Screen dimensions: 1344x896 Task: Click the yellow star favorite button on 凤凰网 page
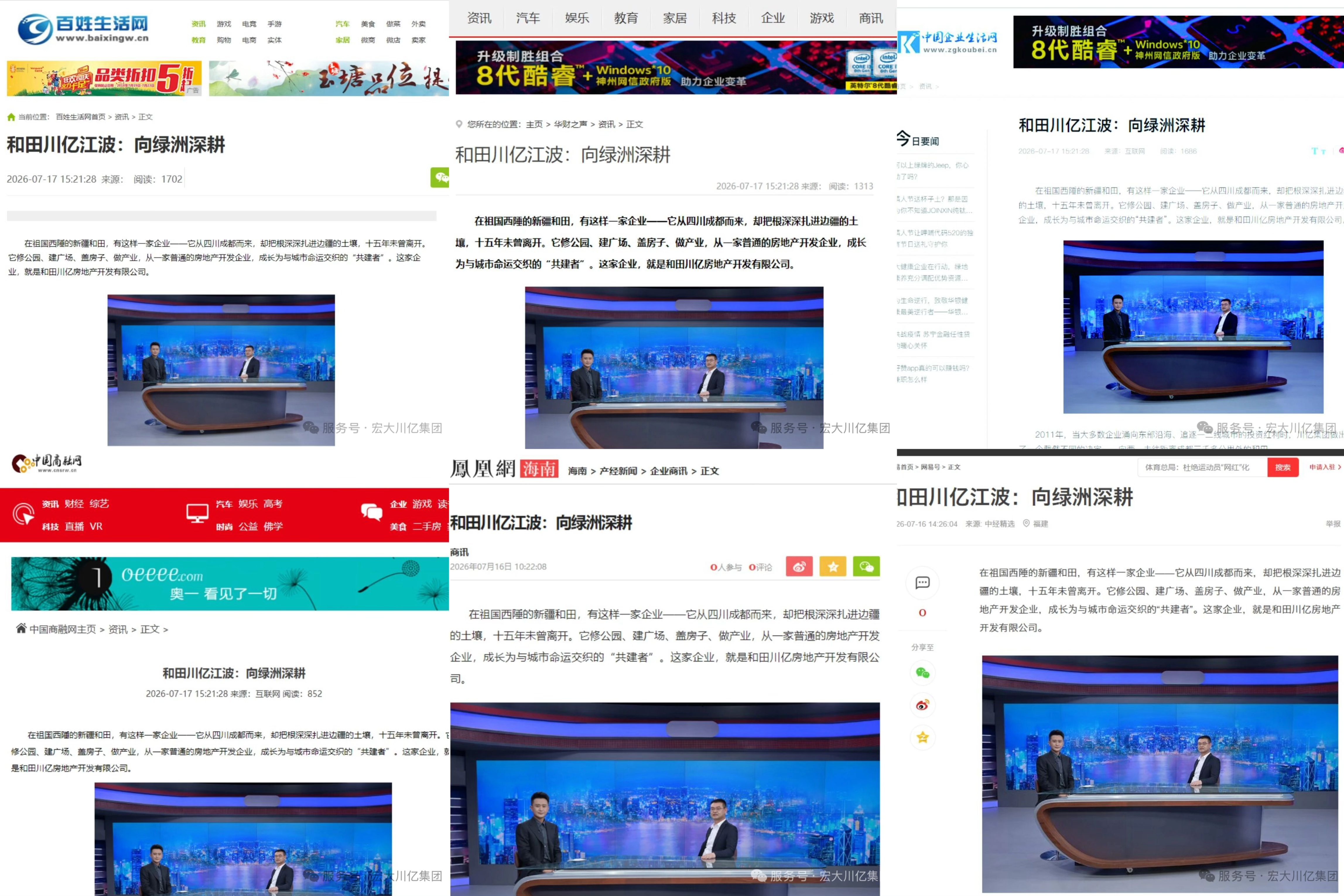[832, 566]
